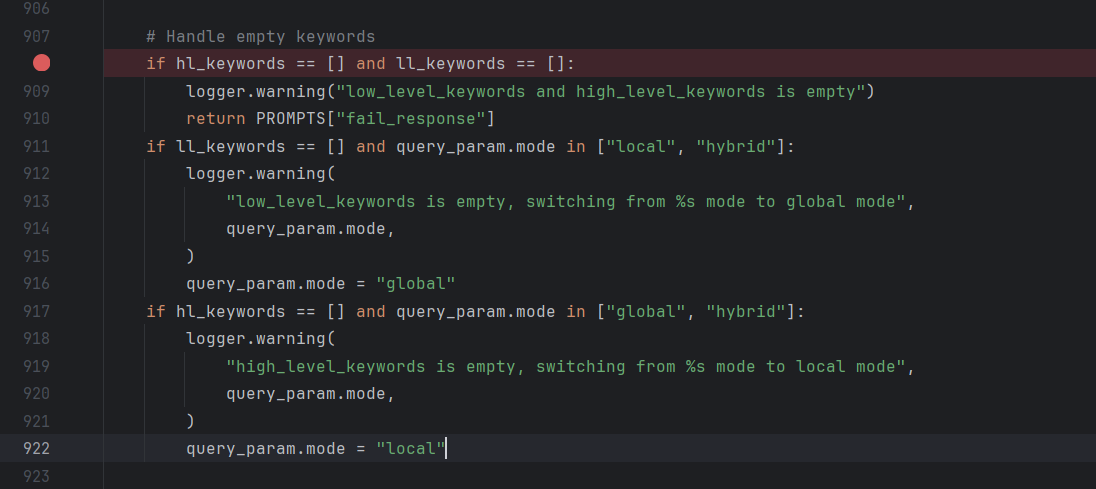This screenshot has width=1096, height=489.
Task: Click the string "low_level_keywords and high_level_keywords is empty"
Action: (601, 92)
